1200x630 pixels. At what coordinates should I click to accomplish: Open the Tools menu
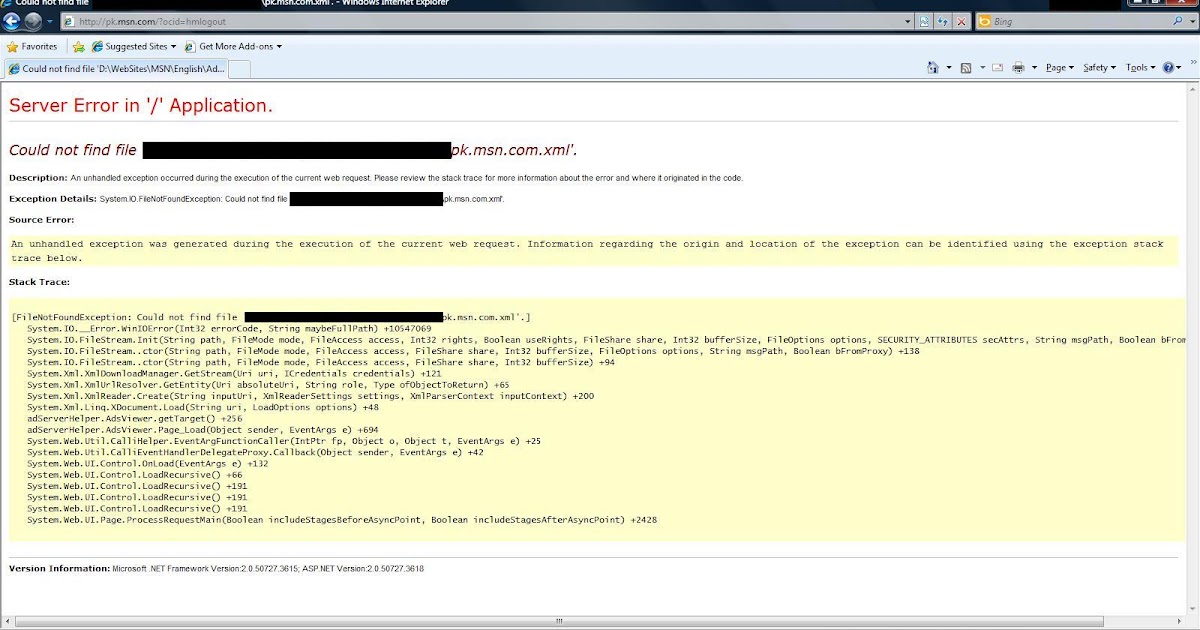click(1141, 67)
